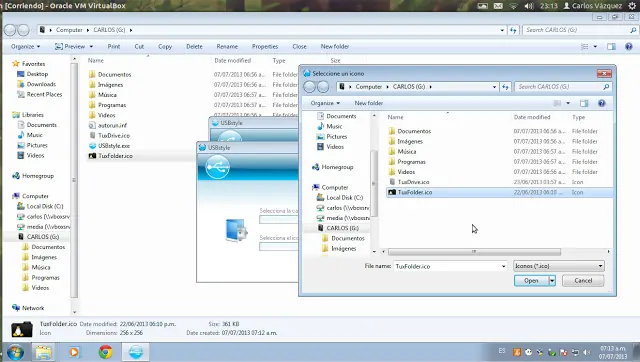Select Music library in the dialog navigation pane
The height and width of the screenshot is (362, 640).
coord(334,126)
